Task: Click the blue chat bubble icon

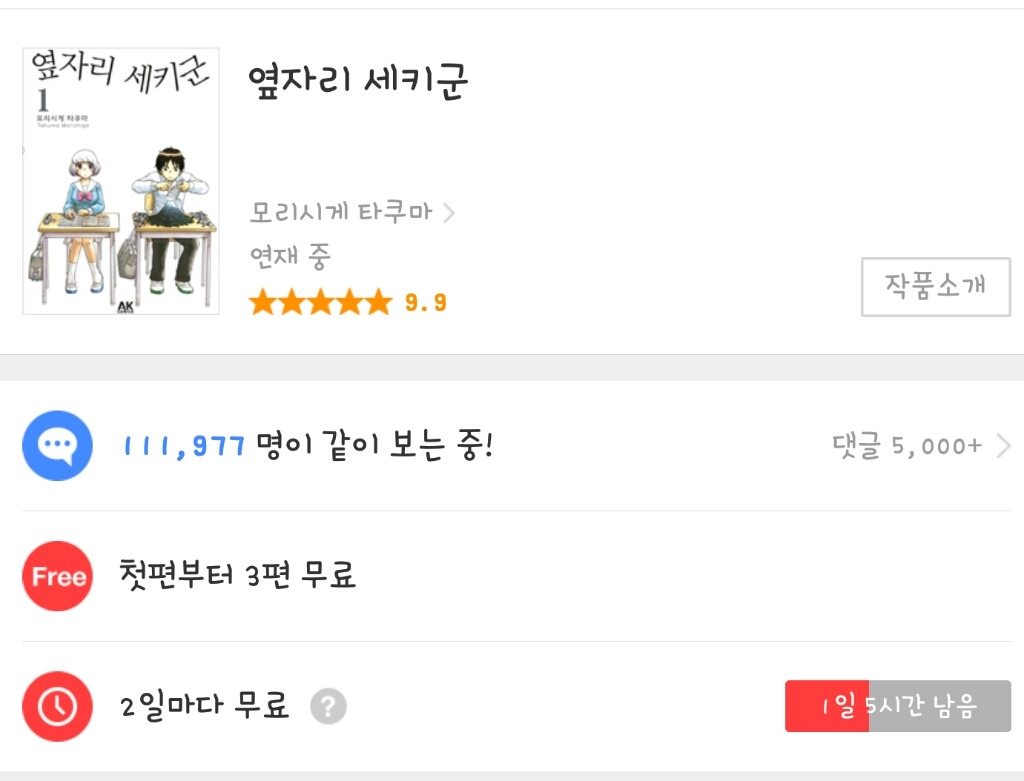Action: point(57,446)
